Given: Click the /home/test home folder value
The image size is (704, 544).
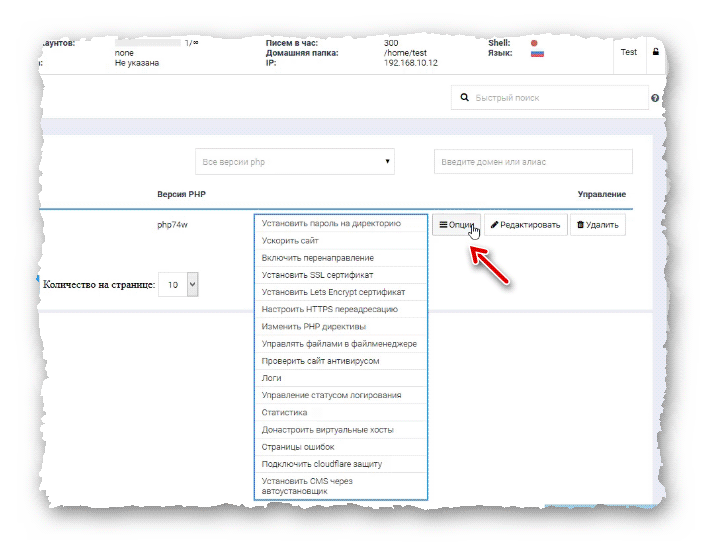Looking at the screenshot, I should click(x=405, y=53).
